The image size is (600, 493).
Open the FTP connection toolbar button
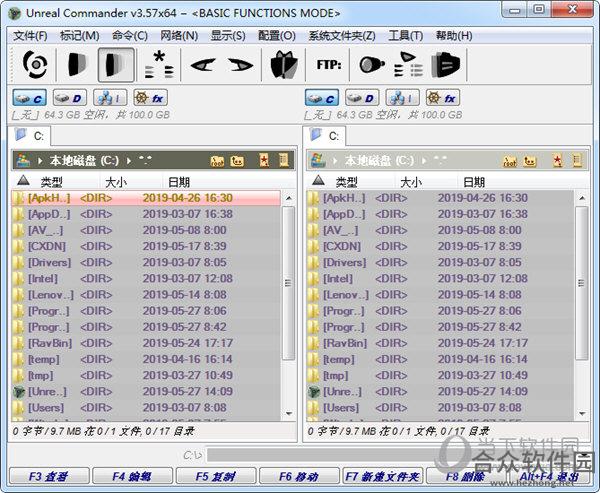329,65
